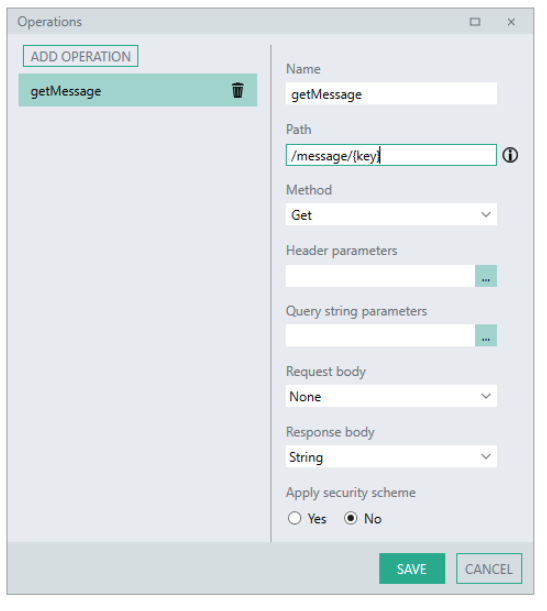Select No for Apply security scheme

351,518
